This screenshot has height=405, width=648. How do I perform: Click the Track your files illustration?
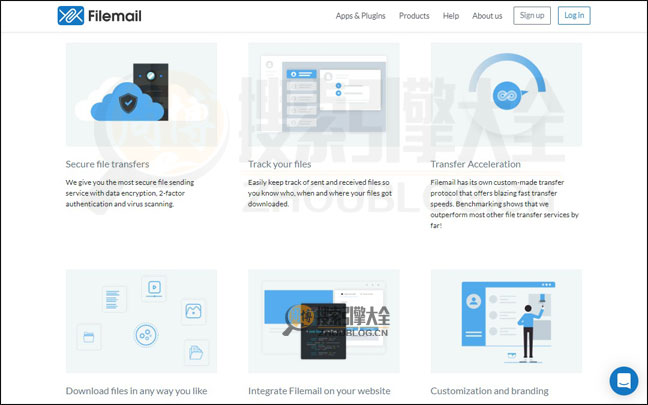(x=324, y=94)
